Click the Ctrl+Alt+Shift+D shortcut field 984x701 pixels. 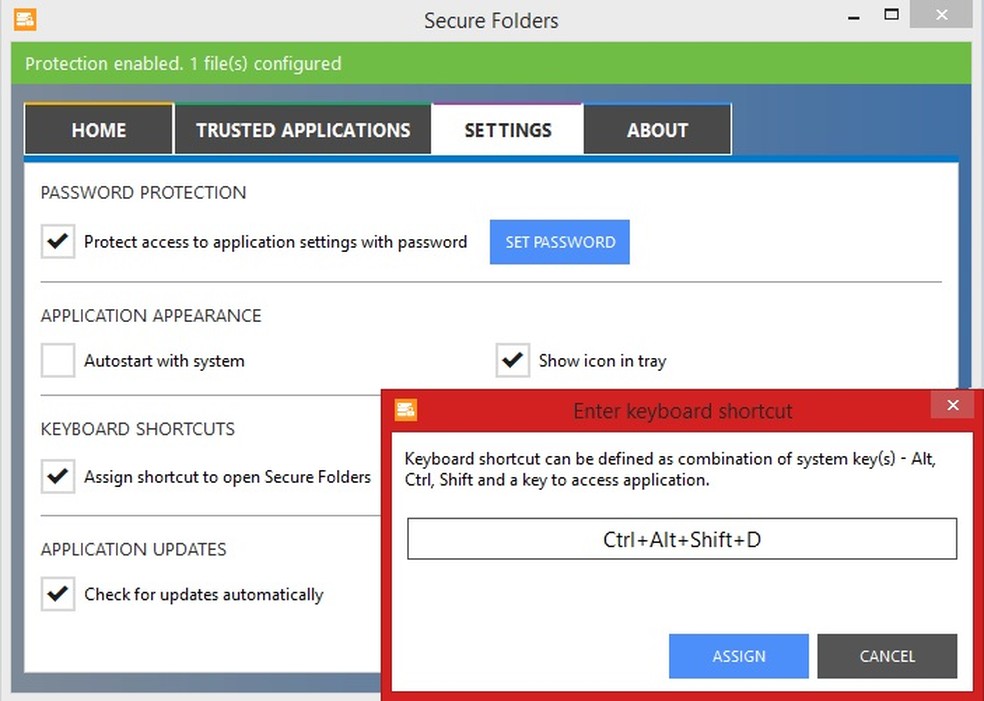click(682, 539)
